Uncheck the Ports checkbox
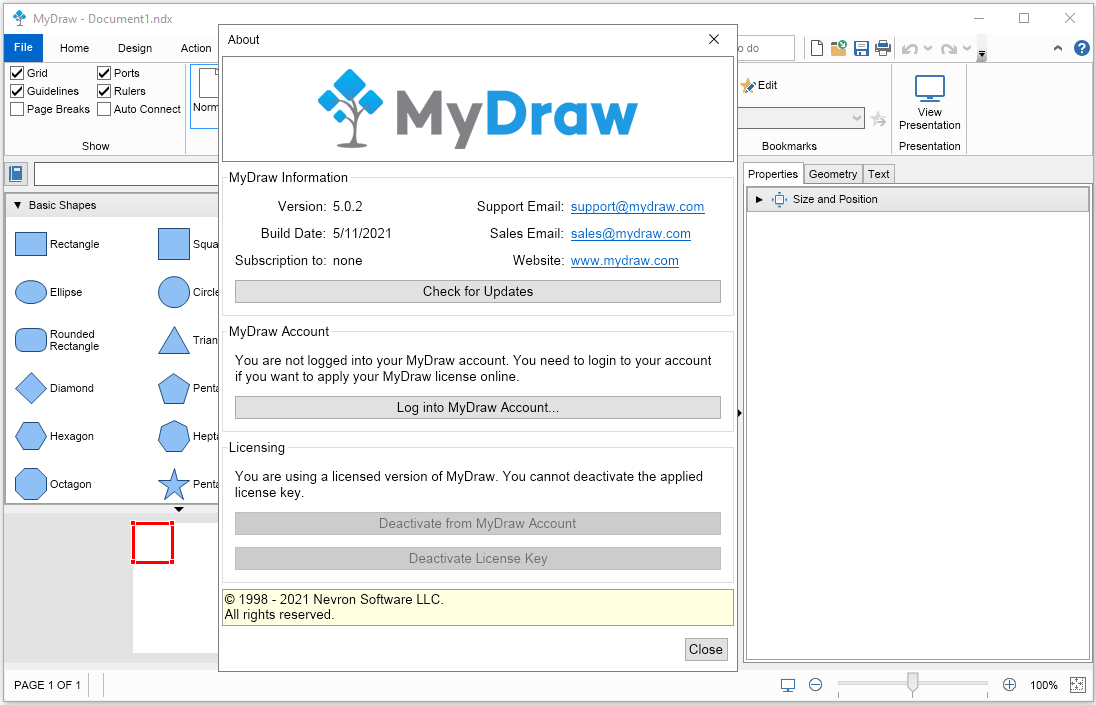Image resolution: width=1096 pixels, height=705 pixels. pyautogui.click(x=104, y=73)
